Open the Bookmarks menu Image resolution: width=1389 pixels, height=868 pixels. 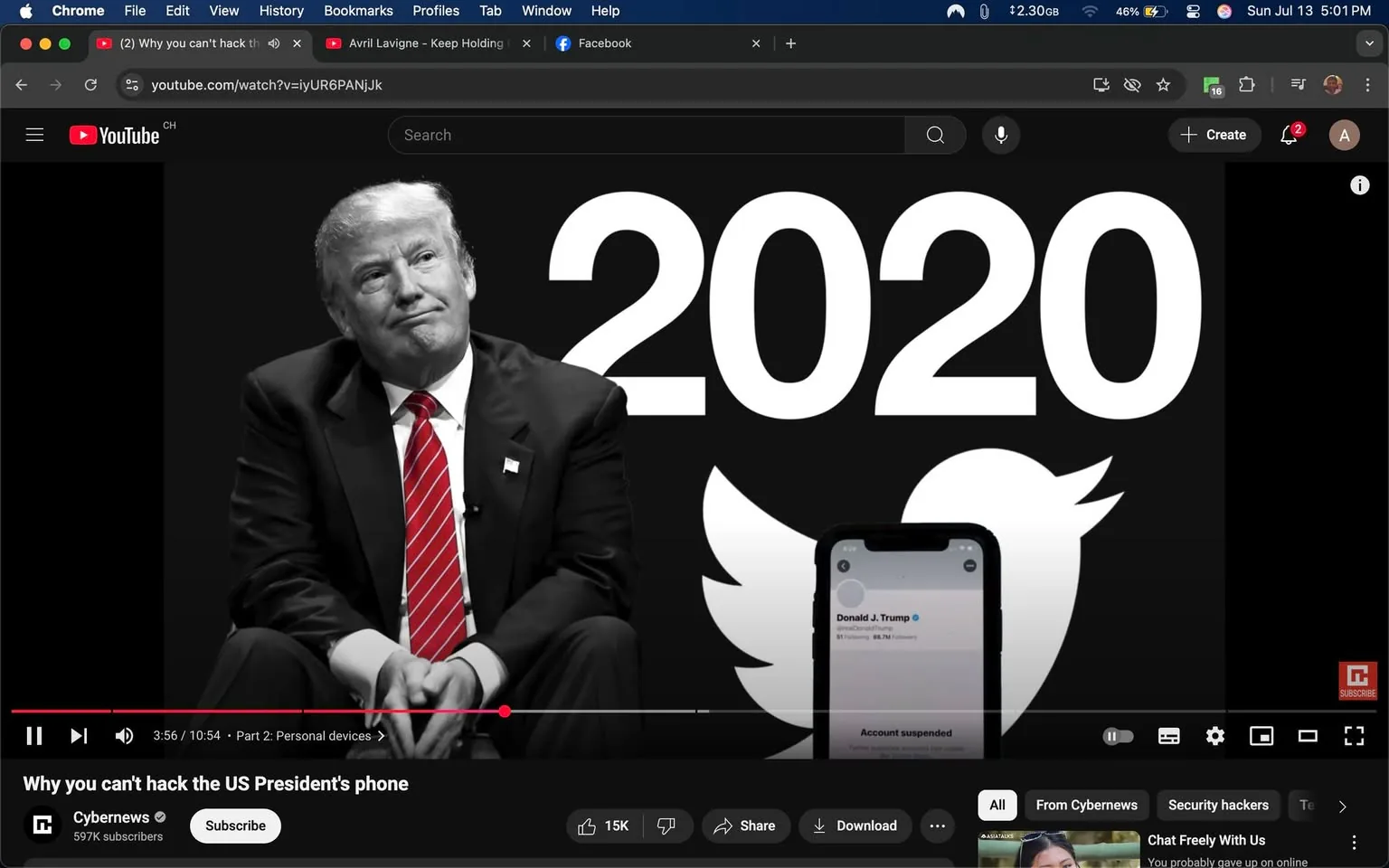(x=358, y=11)
